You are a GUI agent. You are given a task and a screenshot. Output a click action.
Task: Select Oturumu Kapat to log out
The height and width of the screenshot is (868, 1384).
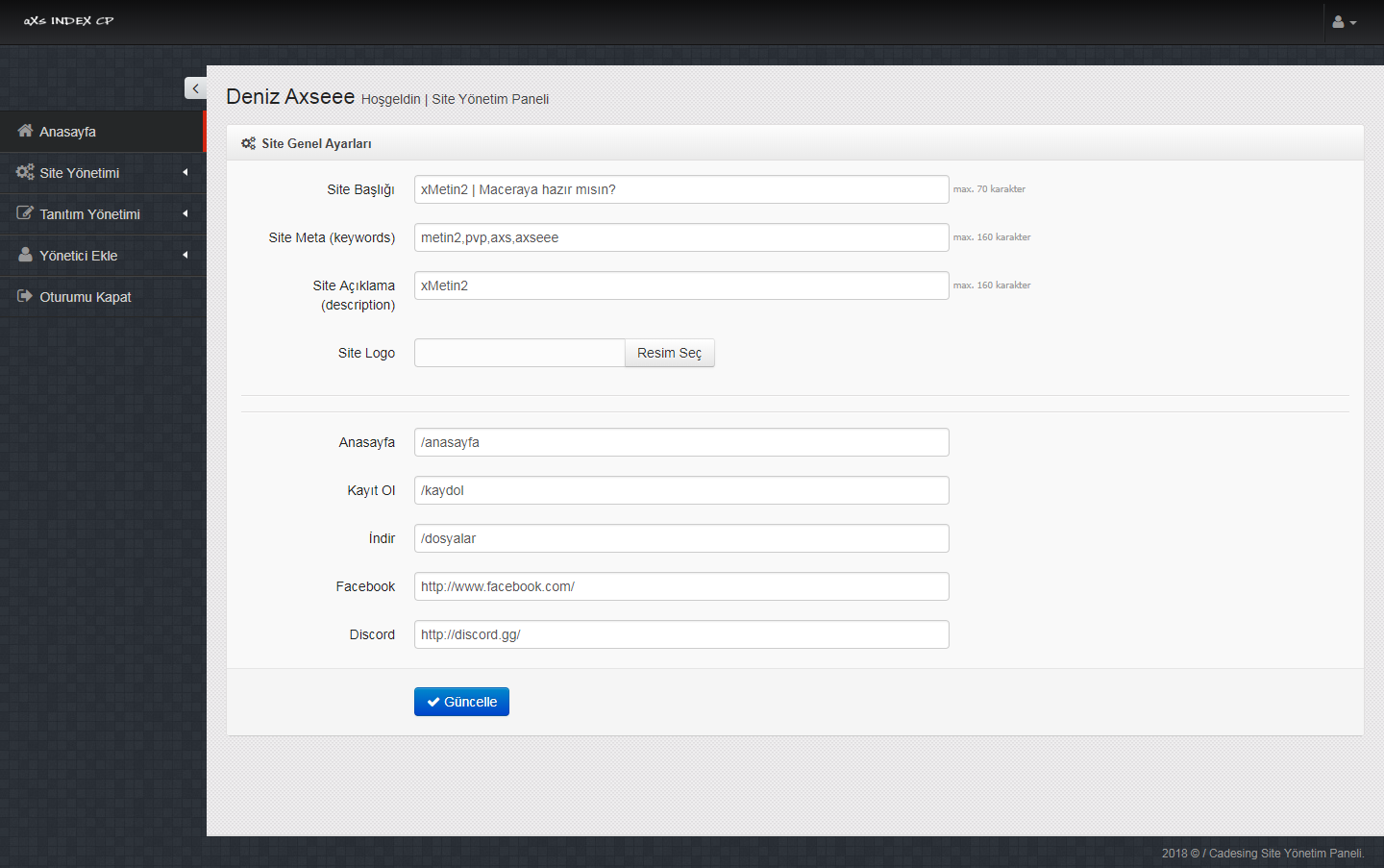(x=103, y=297)
